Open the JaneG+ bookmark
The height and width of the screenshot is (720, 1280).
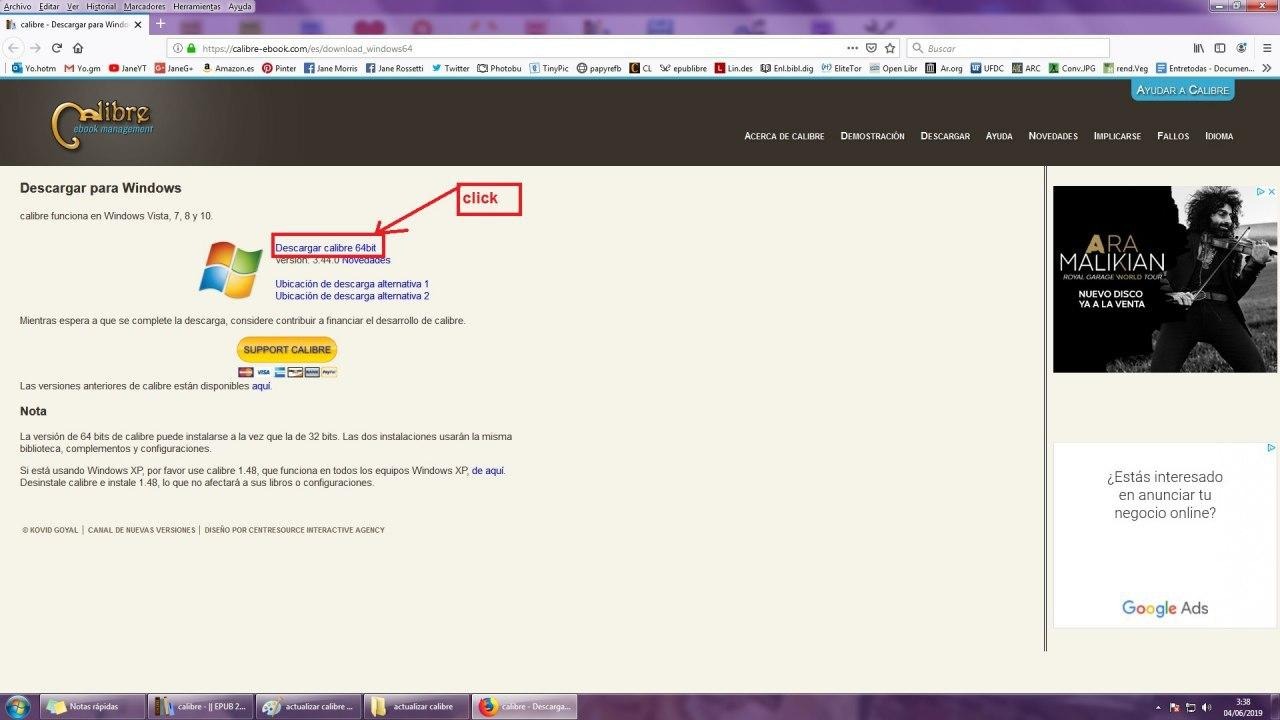click(174, 68)
